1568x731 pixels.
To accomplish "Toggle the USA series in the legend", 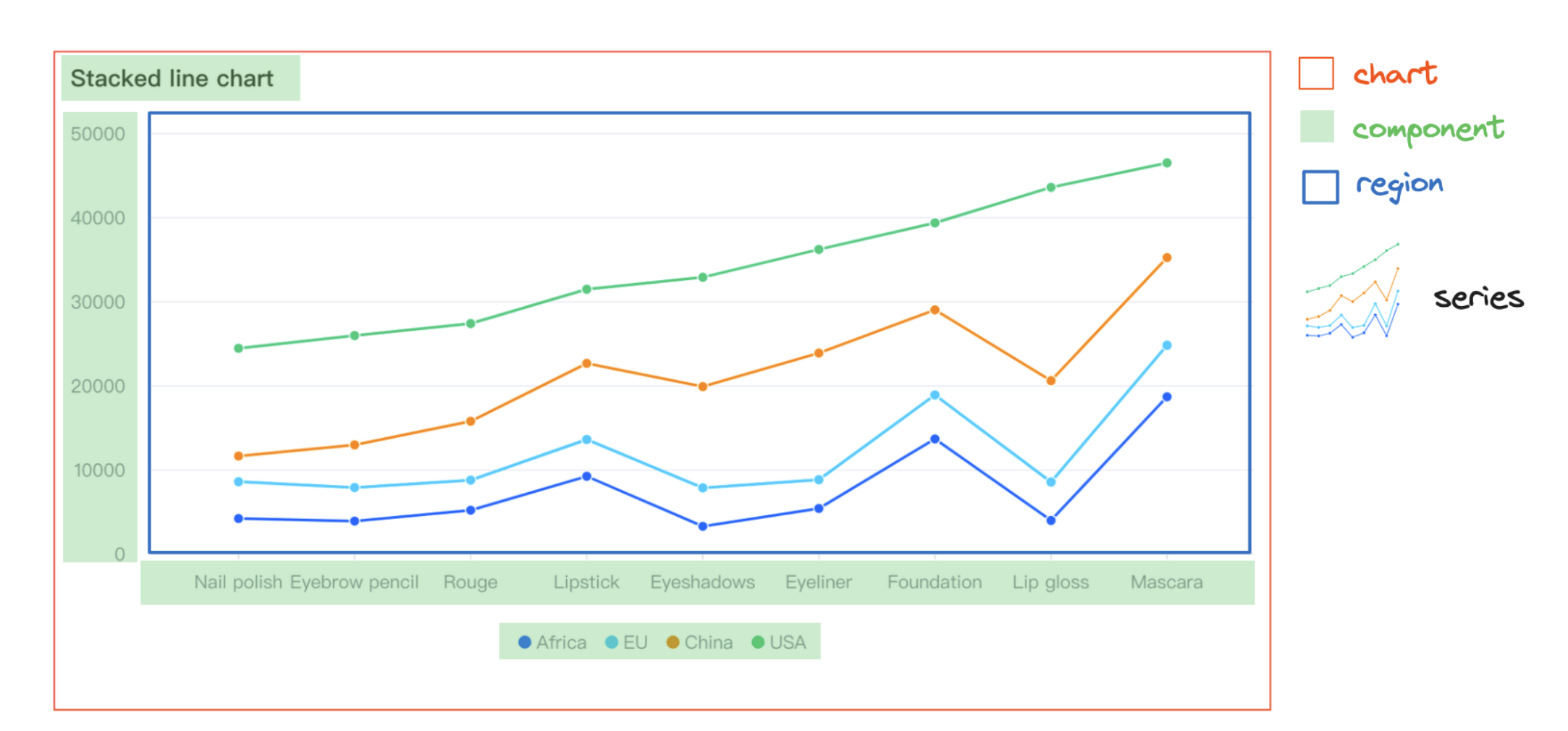I will click(x=779, y=642).
